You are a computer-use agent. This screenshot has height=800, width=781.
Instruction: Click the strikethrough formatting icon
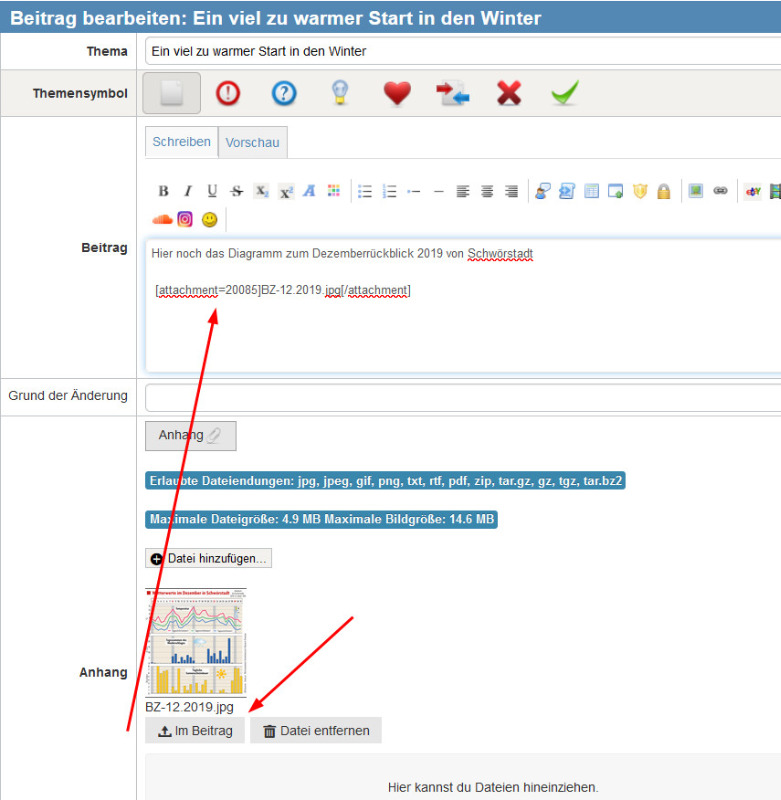coord(236,191)
